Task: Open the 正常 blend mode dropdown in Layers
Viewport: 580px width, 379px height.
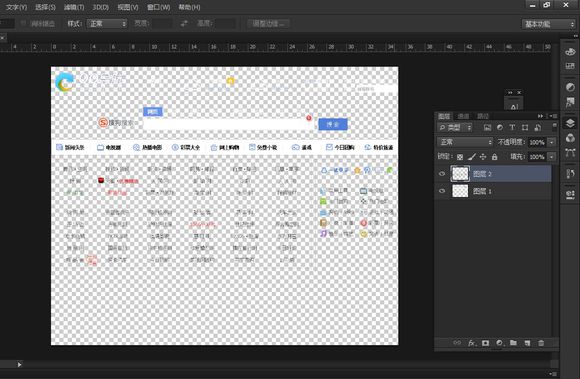Action: (465, 142)
